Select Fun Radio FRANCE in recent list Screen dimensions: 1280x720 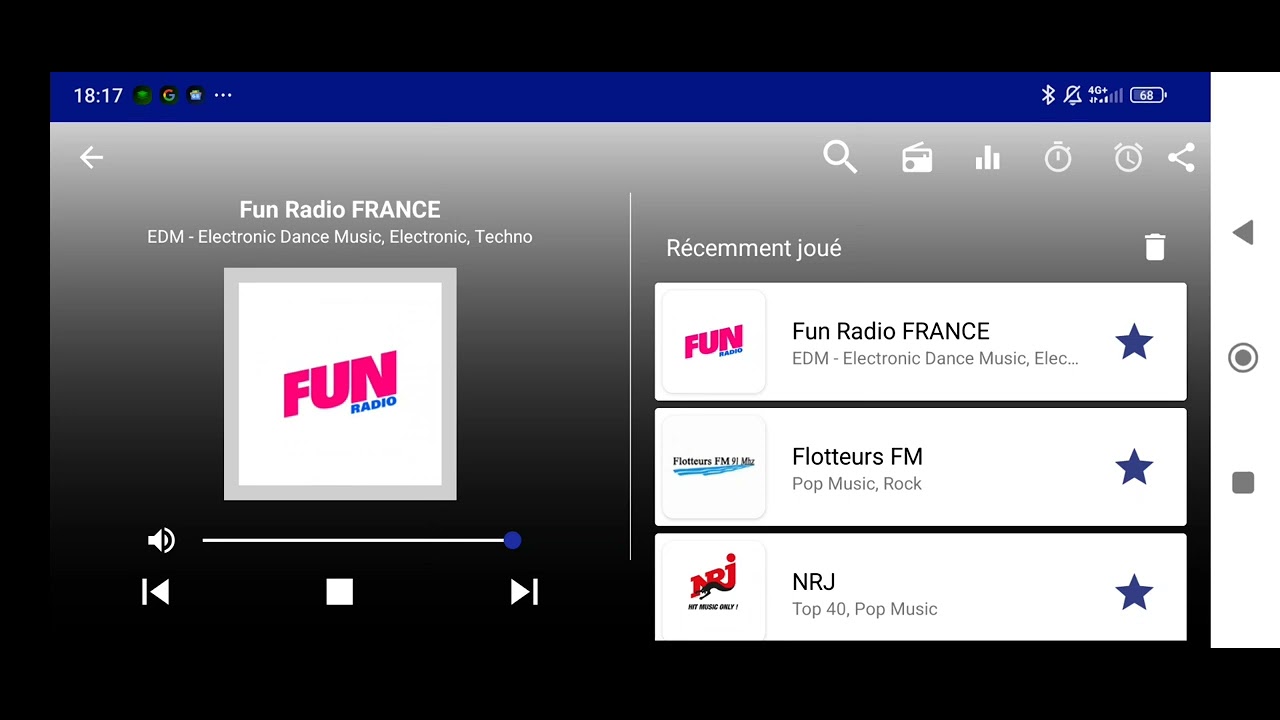tap(921, 342)
